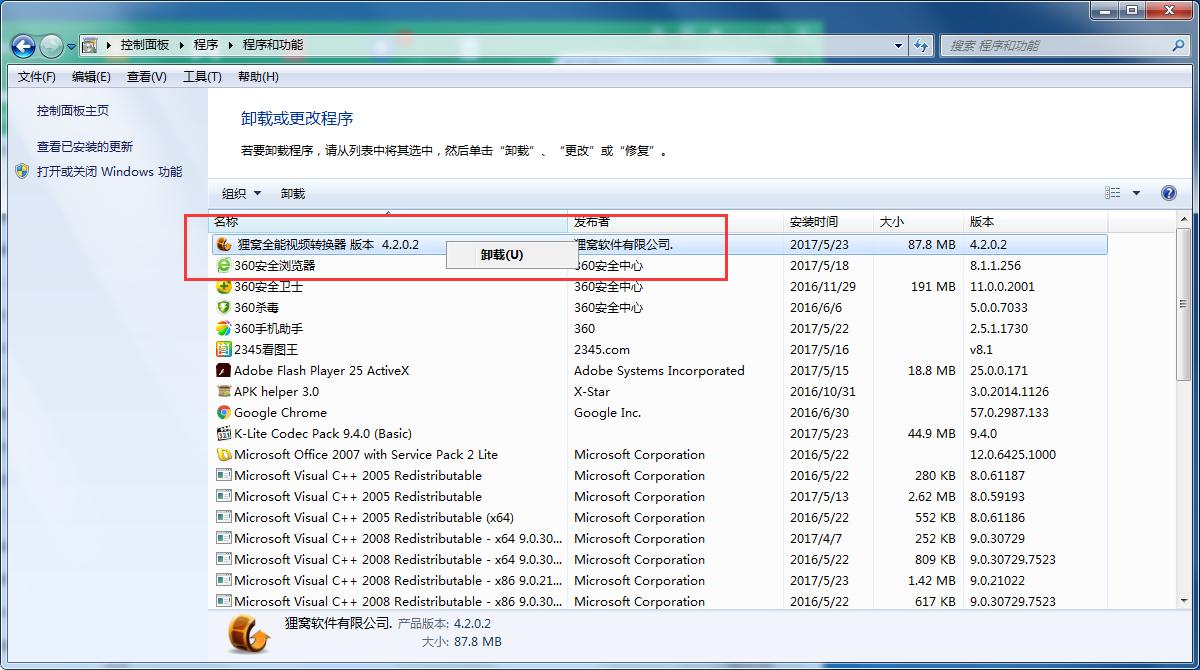The image size is (1200, 670).
Task: Expand the address bar history dropdown
Action: coord(900,46)
